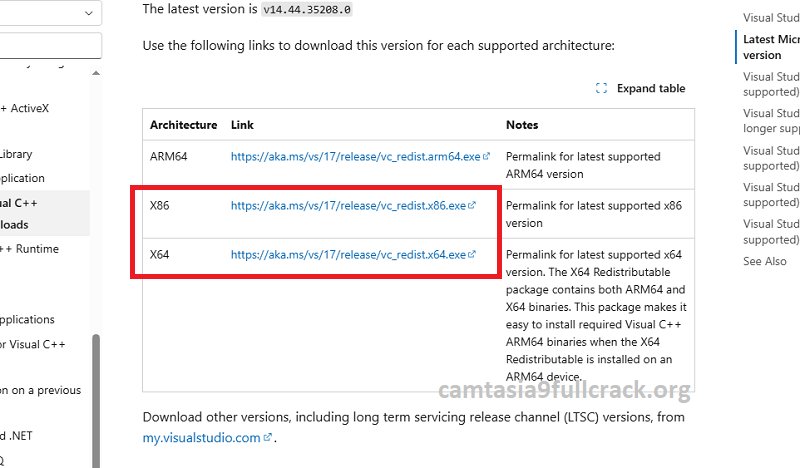The image size is (800, 468).
Task: Open the X64 vc_redist download link
Action: pyautogui.click(x=353, y=254)
